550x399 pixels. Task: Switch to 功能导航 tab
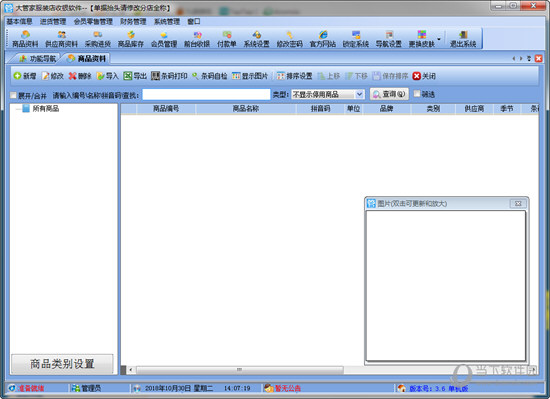(38, 59)
